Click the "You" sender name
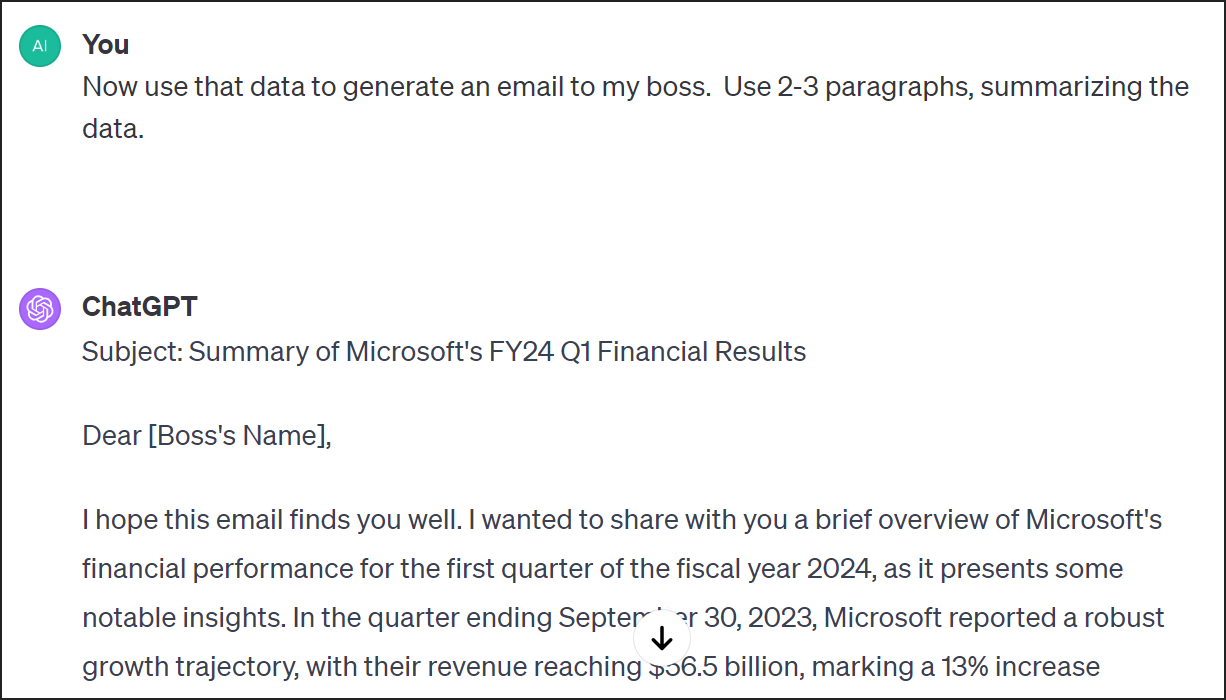Image resolution: width=1226 pixels, height=700 pixels. pos(106,44)
